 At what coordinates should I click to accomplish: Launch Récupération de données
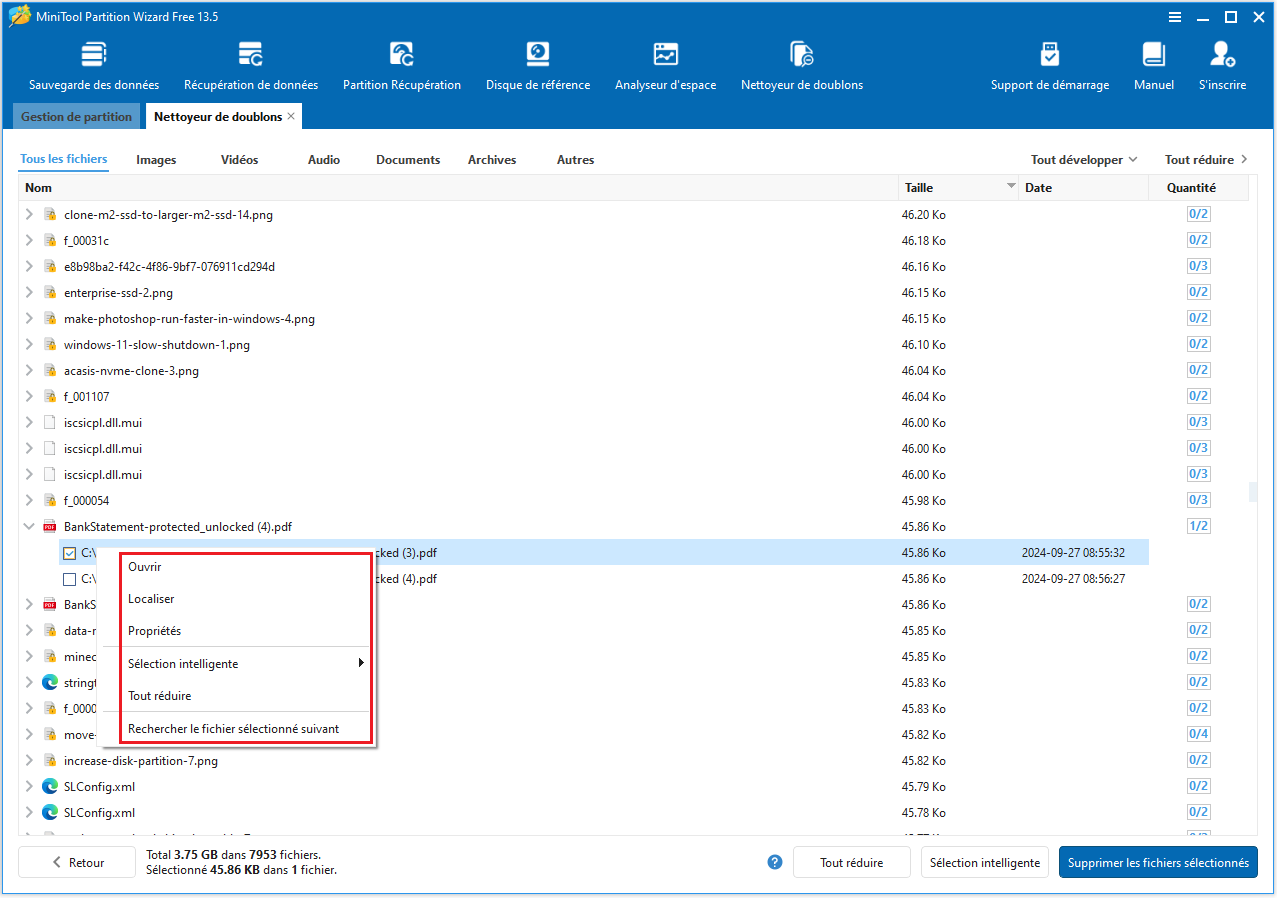[250, 63]
